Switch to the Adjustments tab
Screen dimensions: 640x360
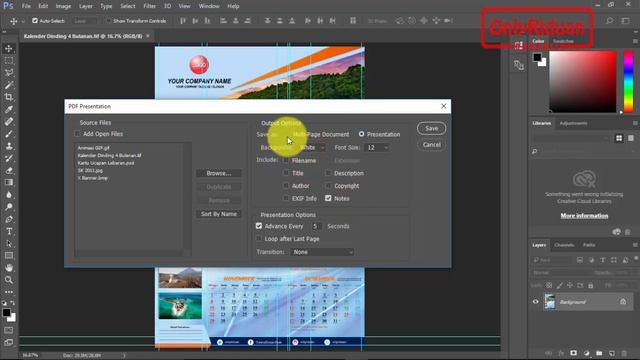[573, 123]
